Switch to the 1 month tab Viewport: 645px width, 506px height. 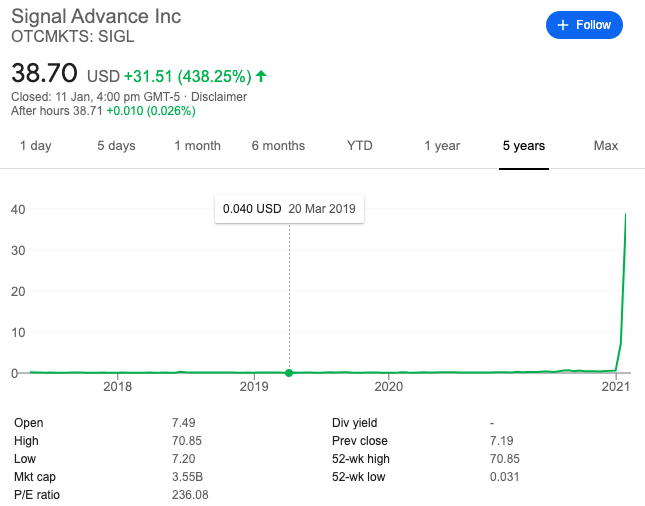point(197,146)
